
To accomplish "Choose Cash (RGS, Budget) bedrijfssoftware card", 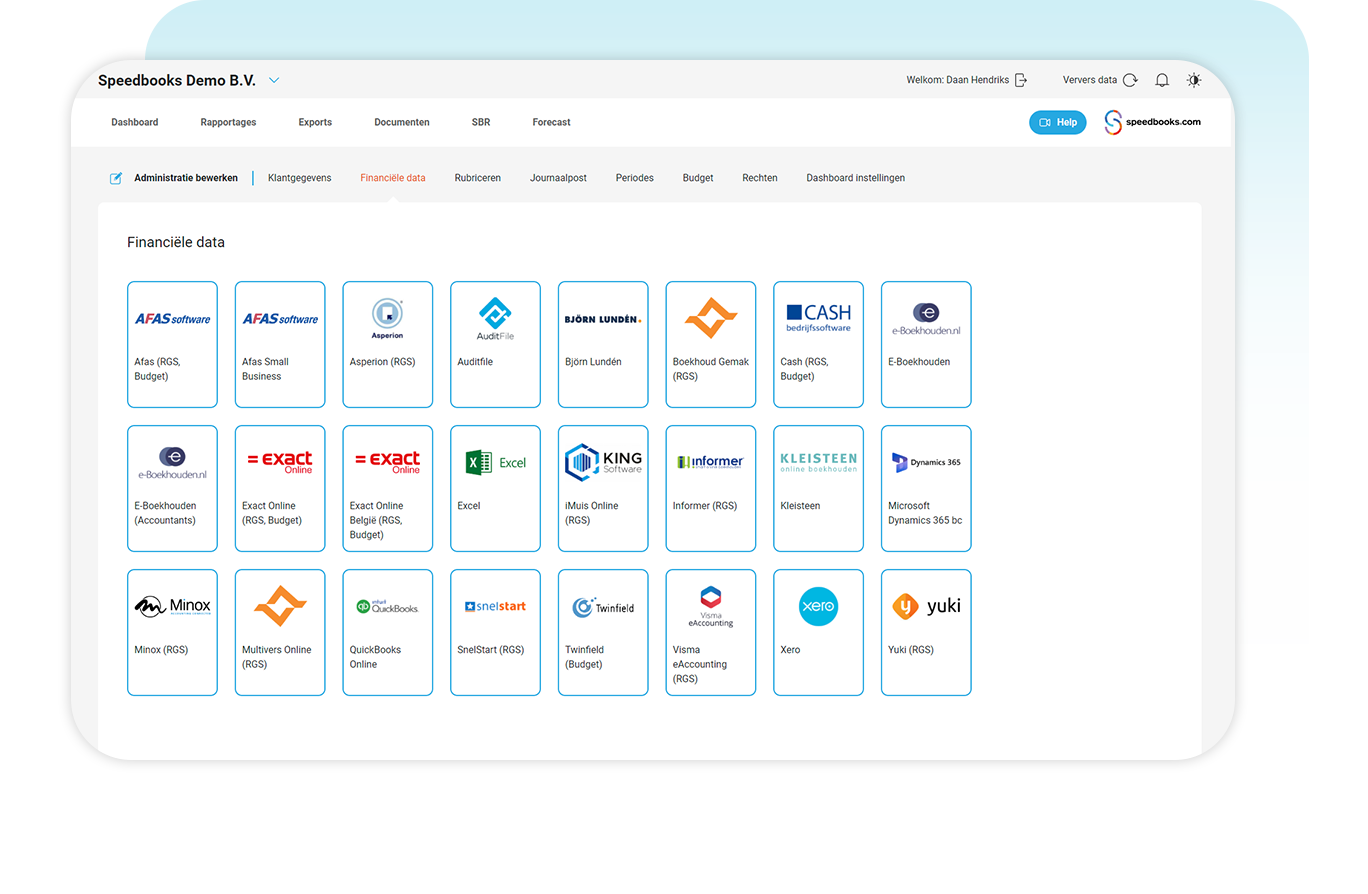I will pos(818,344).
